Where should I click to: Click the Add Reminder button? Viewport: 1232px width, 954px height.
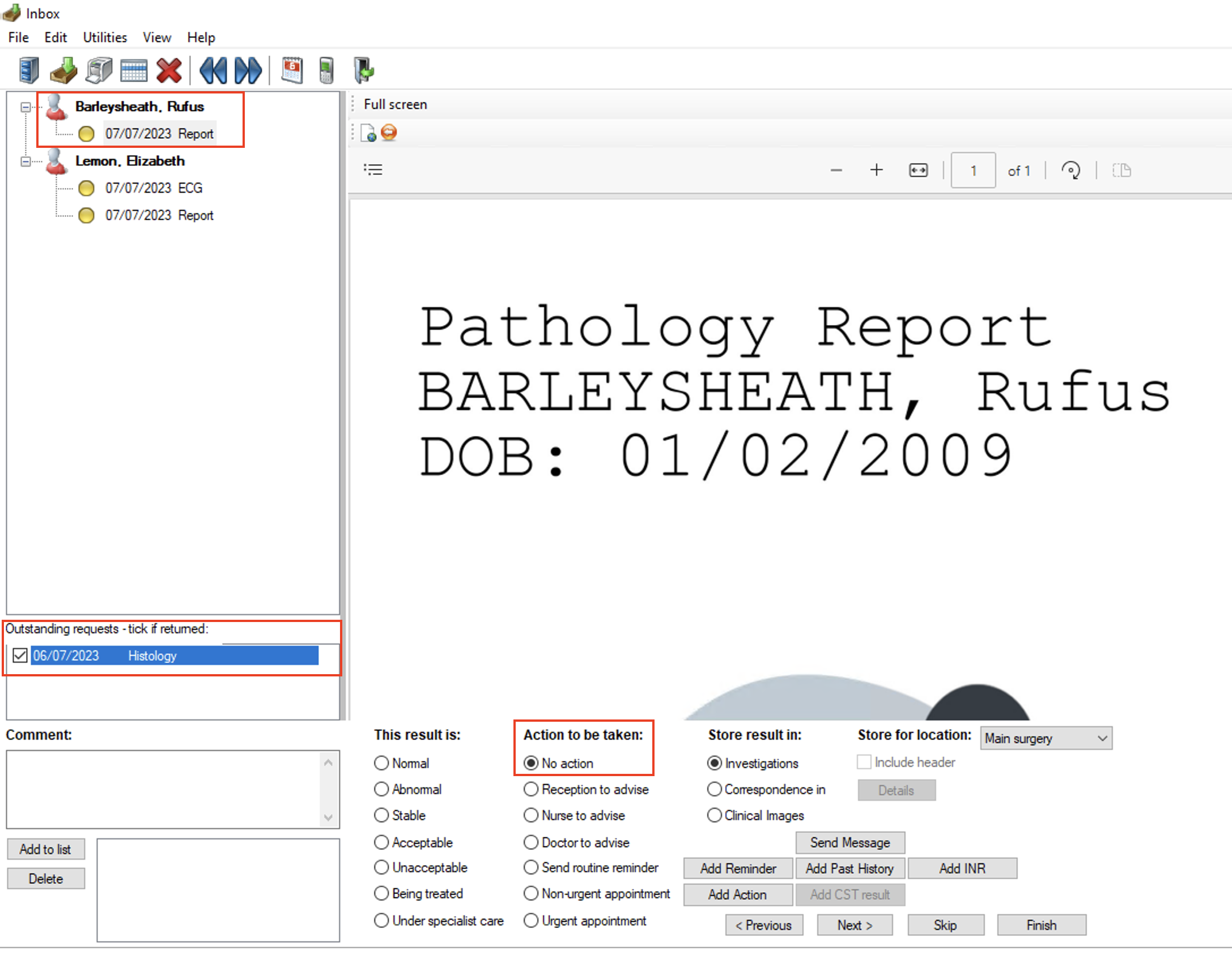(x=738, y=868)
